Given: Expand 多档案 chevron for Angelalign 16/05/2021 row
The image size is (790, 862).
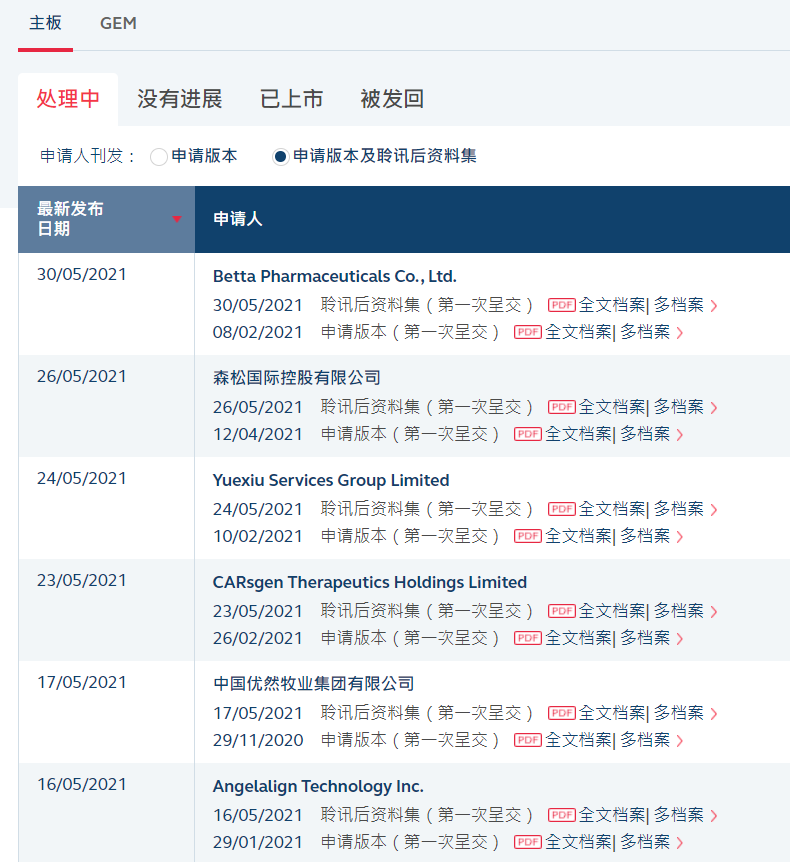Looking at the screenshot, I should [x=714, y=815].
